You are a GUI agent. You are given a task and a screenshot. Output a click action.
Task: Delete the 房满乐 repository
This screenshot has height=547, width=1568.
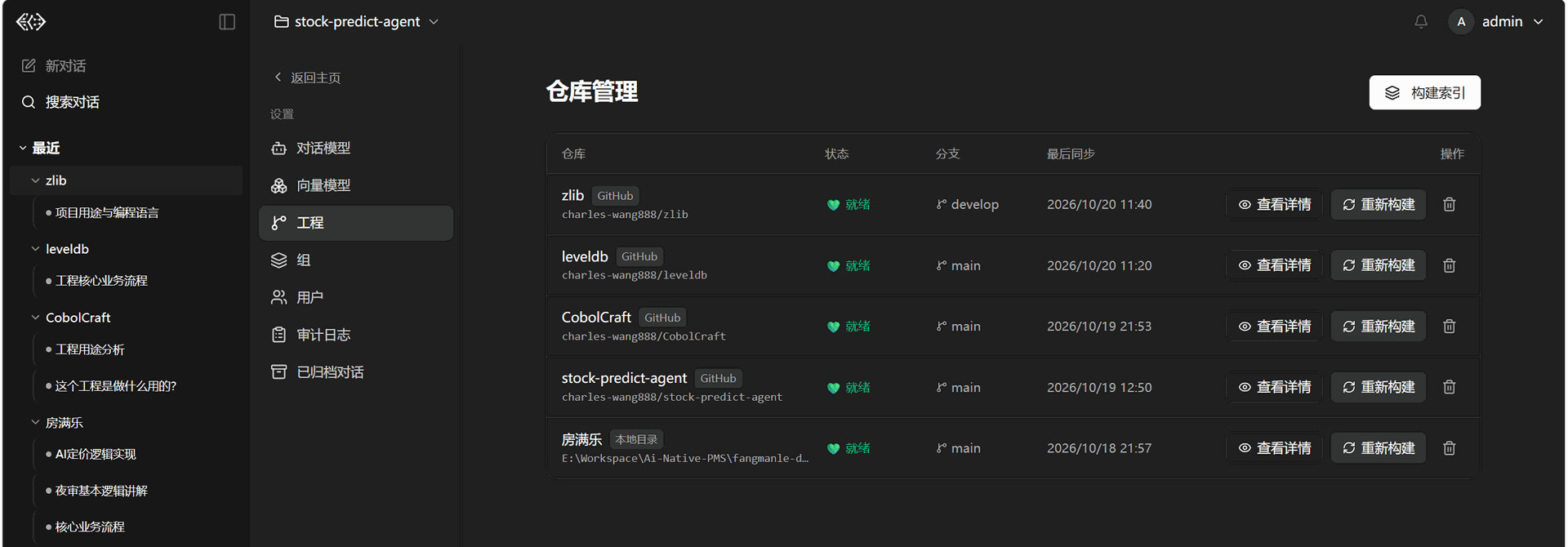pyautogui.click(x=1450, y=448)
